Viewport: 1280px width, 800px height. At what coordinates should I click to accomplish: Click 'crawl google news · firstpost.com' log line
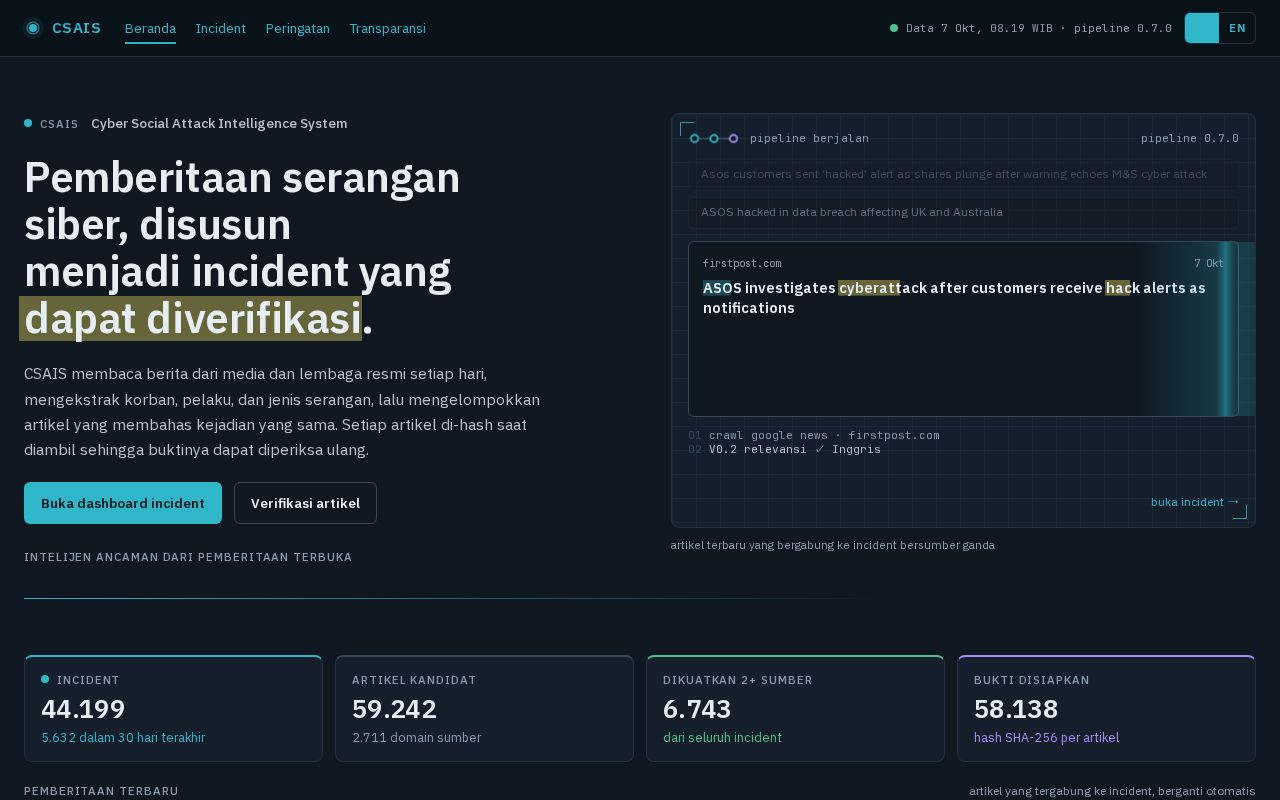coord(824,435)
